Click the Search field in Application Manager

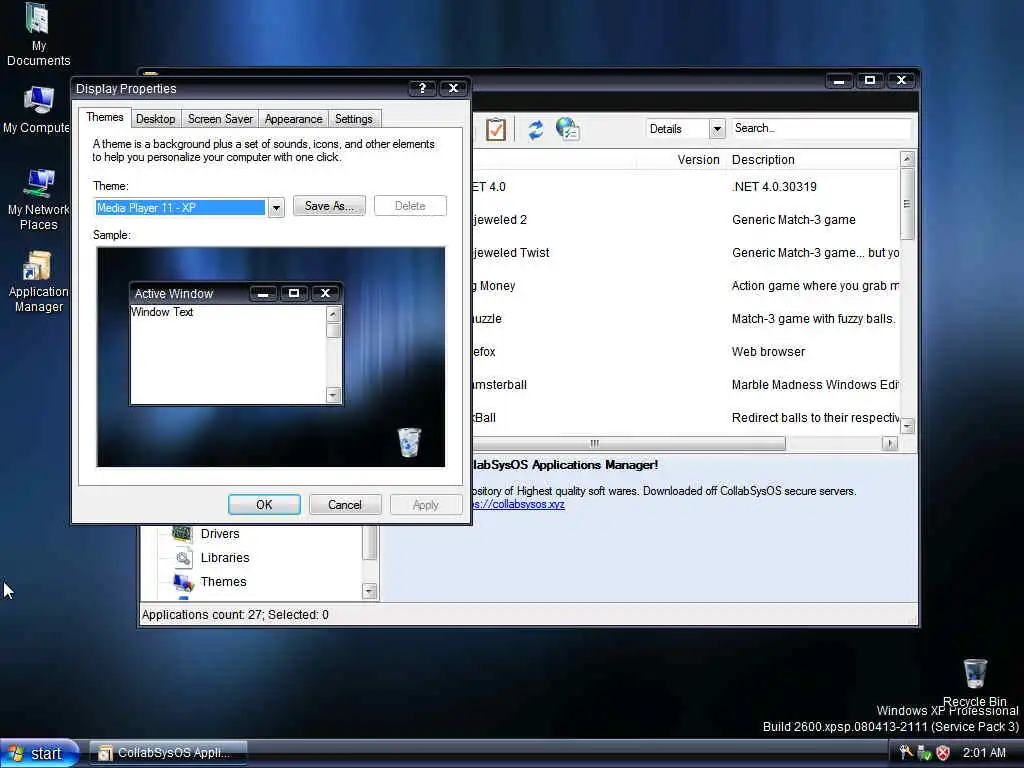click(x=821, y=128)
